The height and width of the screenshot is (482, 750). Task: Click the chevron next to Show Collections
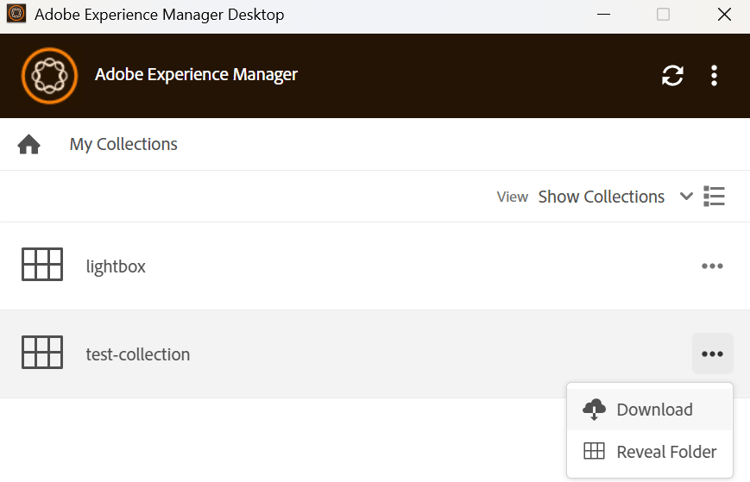[686, 196]
